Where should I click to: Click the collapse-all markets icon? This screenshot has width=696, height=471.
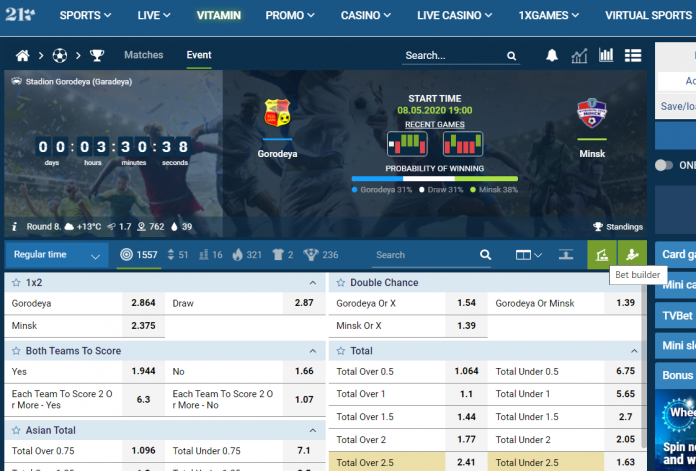pyautogui.click(x=566, y=254)
